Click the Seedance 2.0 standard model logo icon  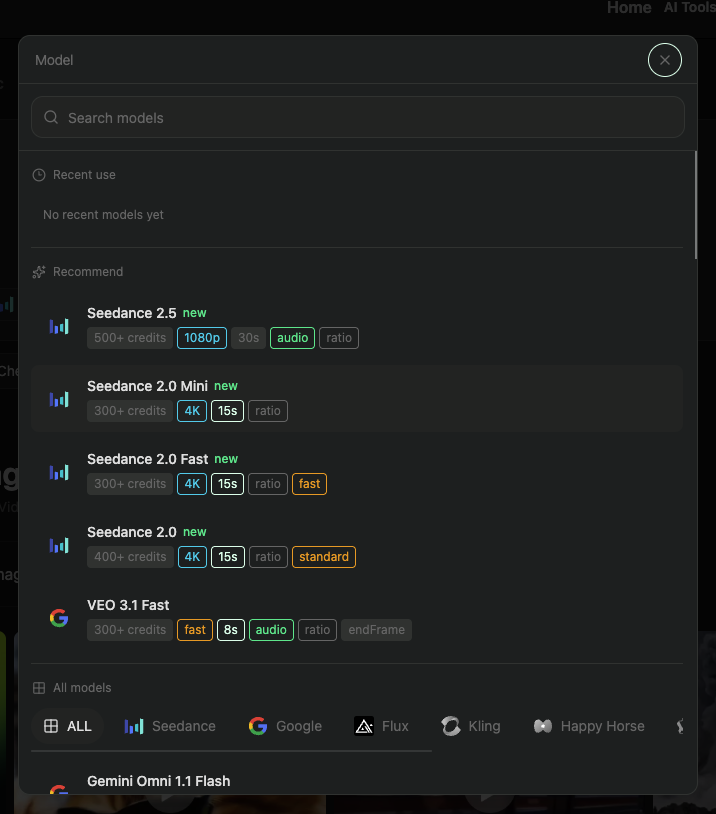click(59, 545)
